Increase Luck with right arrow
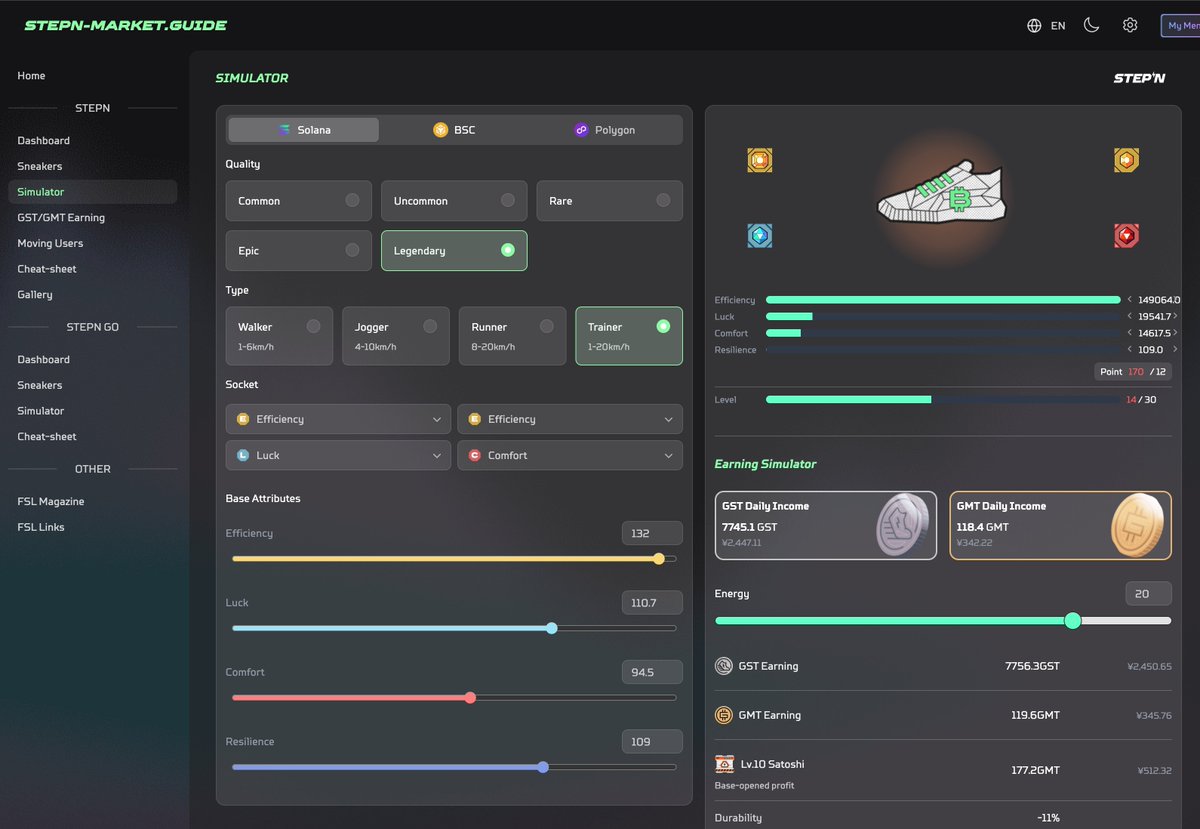Image resolution: width=1200 pixels, height=829 pixels. tap(1176, 316)
